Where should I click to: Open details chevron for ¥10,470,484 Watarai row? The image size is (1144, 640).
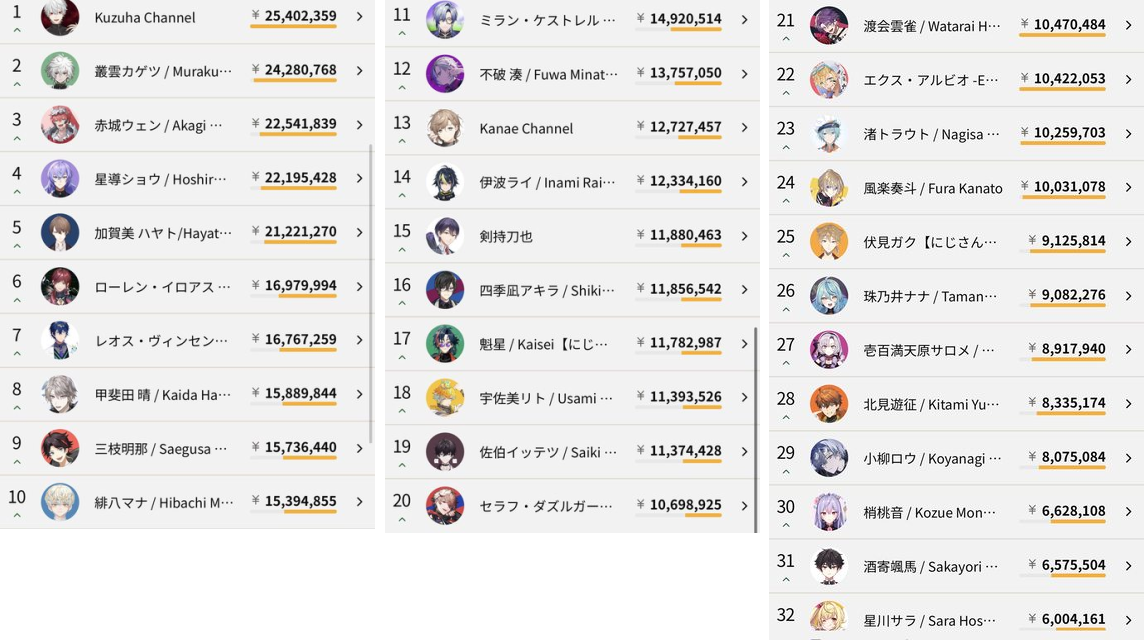[1129, 25]
